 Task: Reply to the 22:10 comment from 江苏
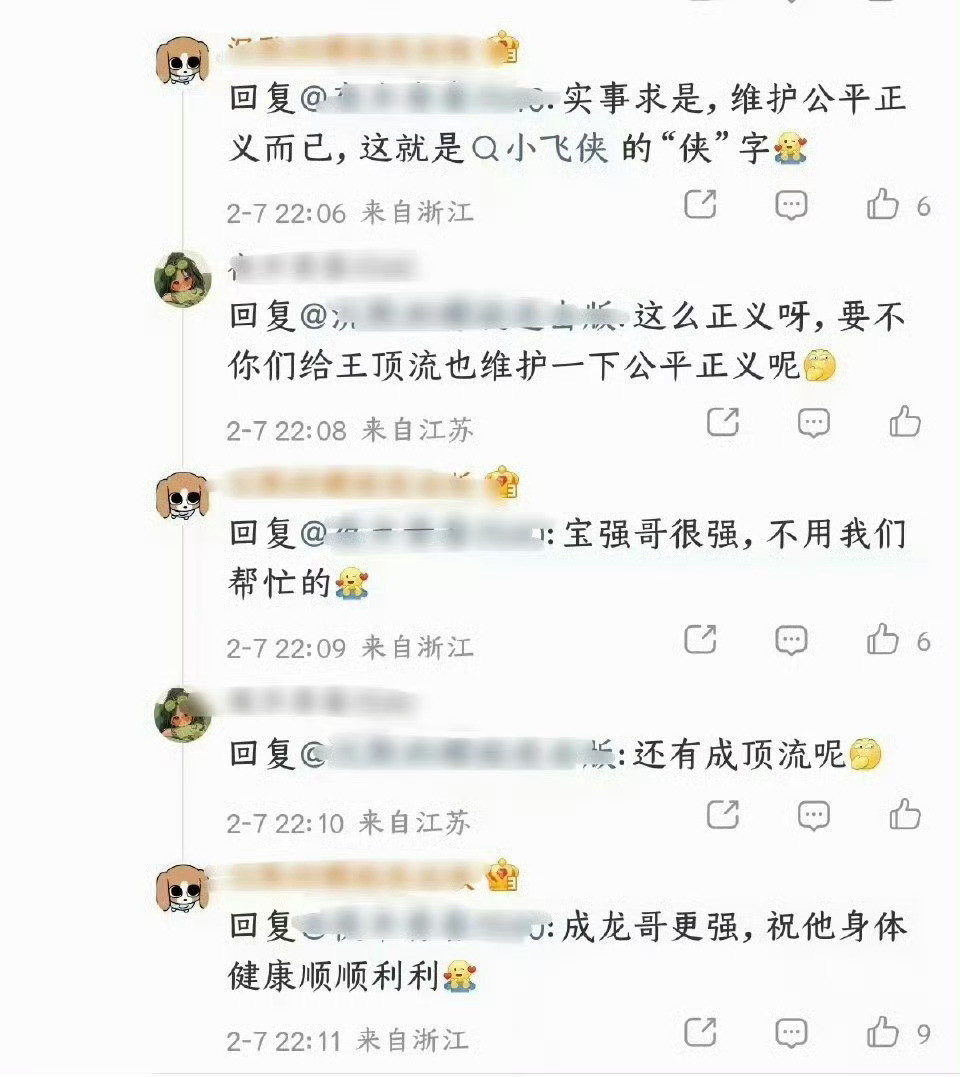(814, 815)
